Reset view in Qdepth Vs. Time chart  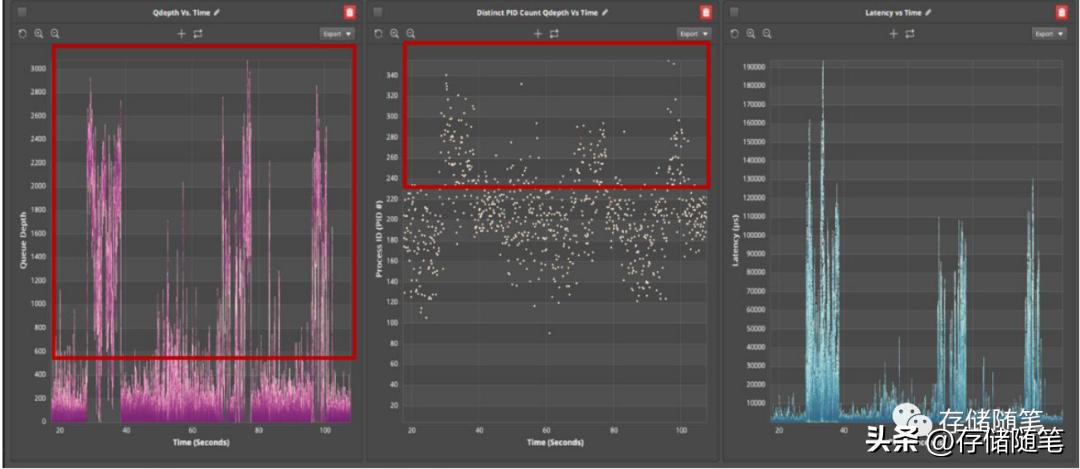(x=24, y=33)
